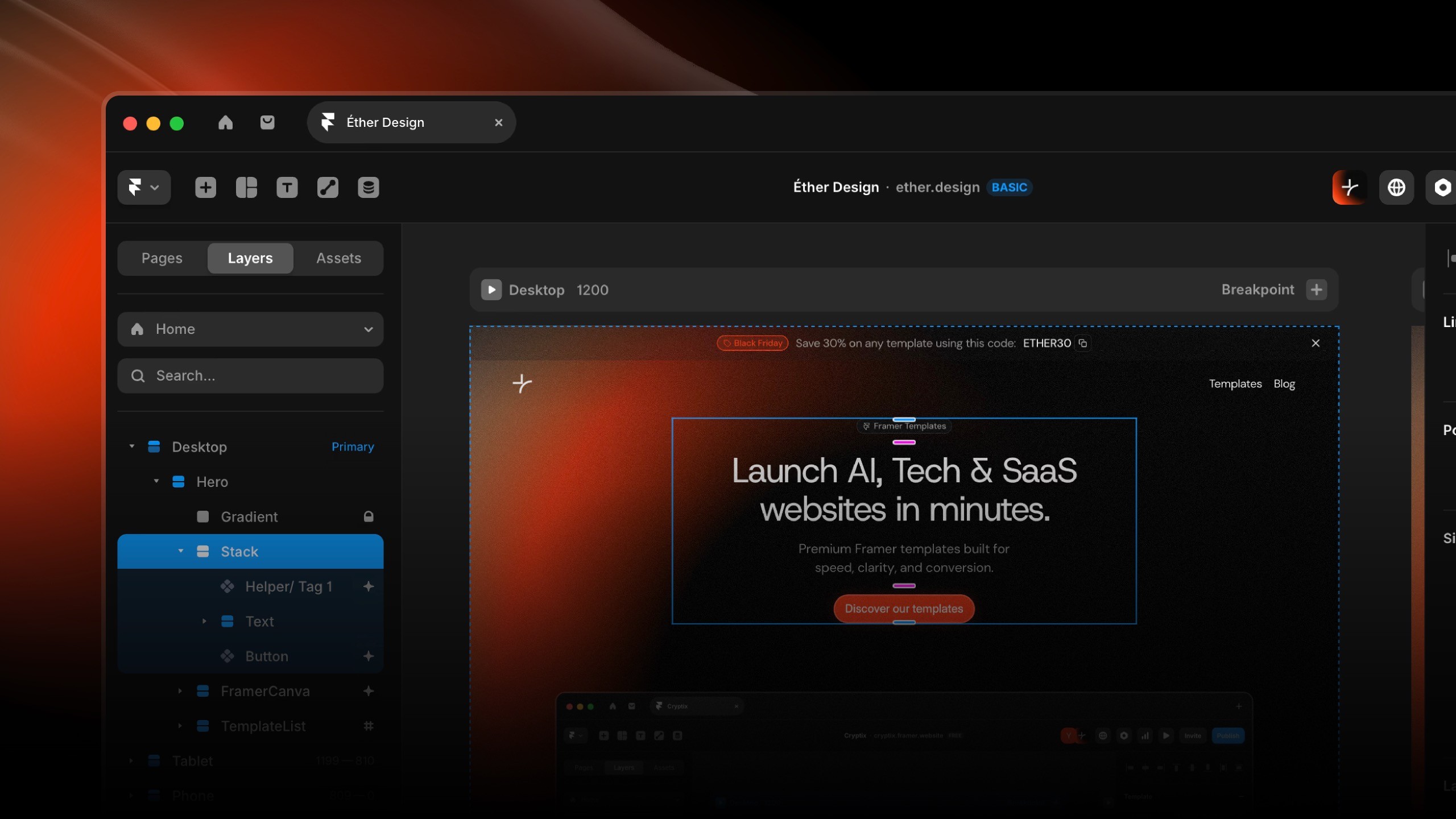Image resolution: width=1456 pixels, height=819 pixels.
Task: Collapse the Stack layer arrow
Action: pos(181,551)
